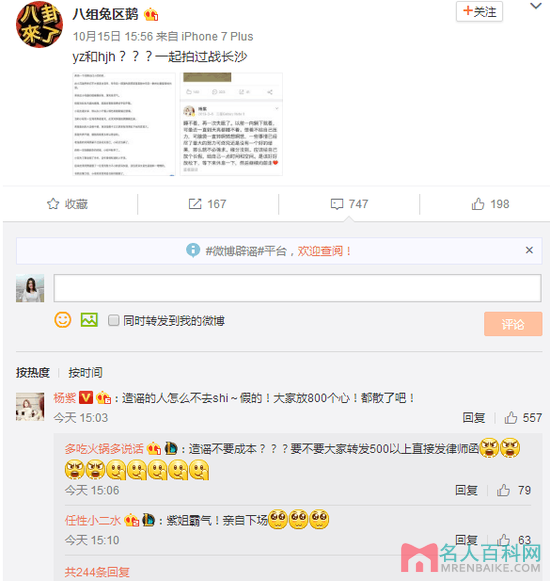Close the 微博辟谣 notice banner
Viewport: 550px width, 581px height.
(x=529, y=250)
